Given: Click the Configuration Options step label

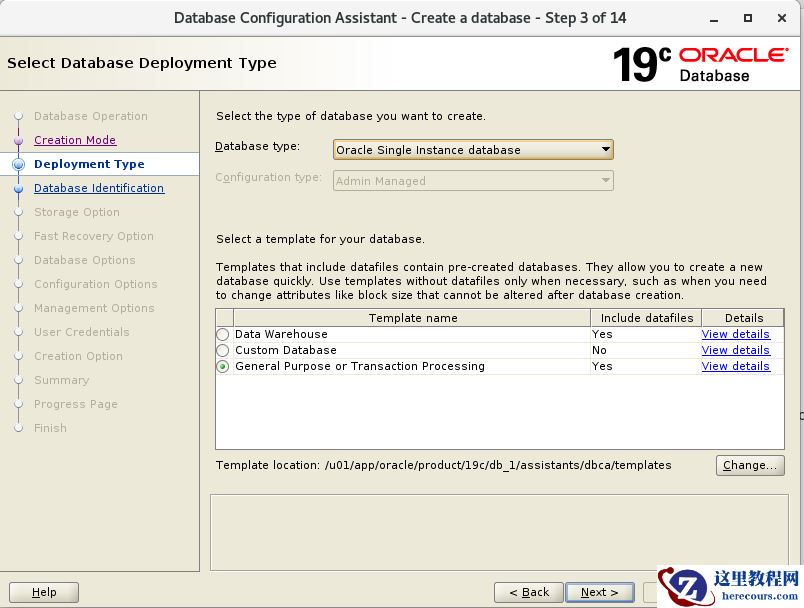Looking at the screenshot, I should tap(96, 284).
